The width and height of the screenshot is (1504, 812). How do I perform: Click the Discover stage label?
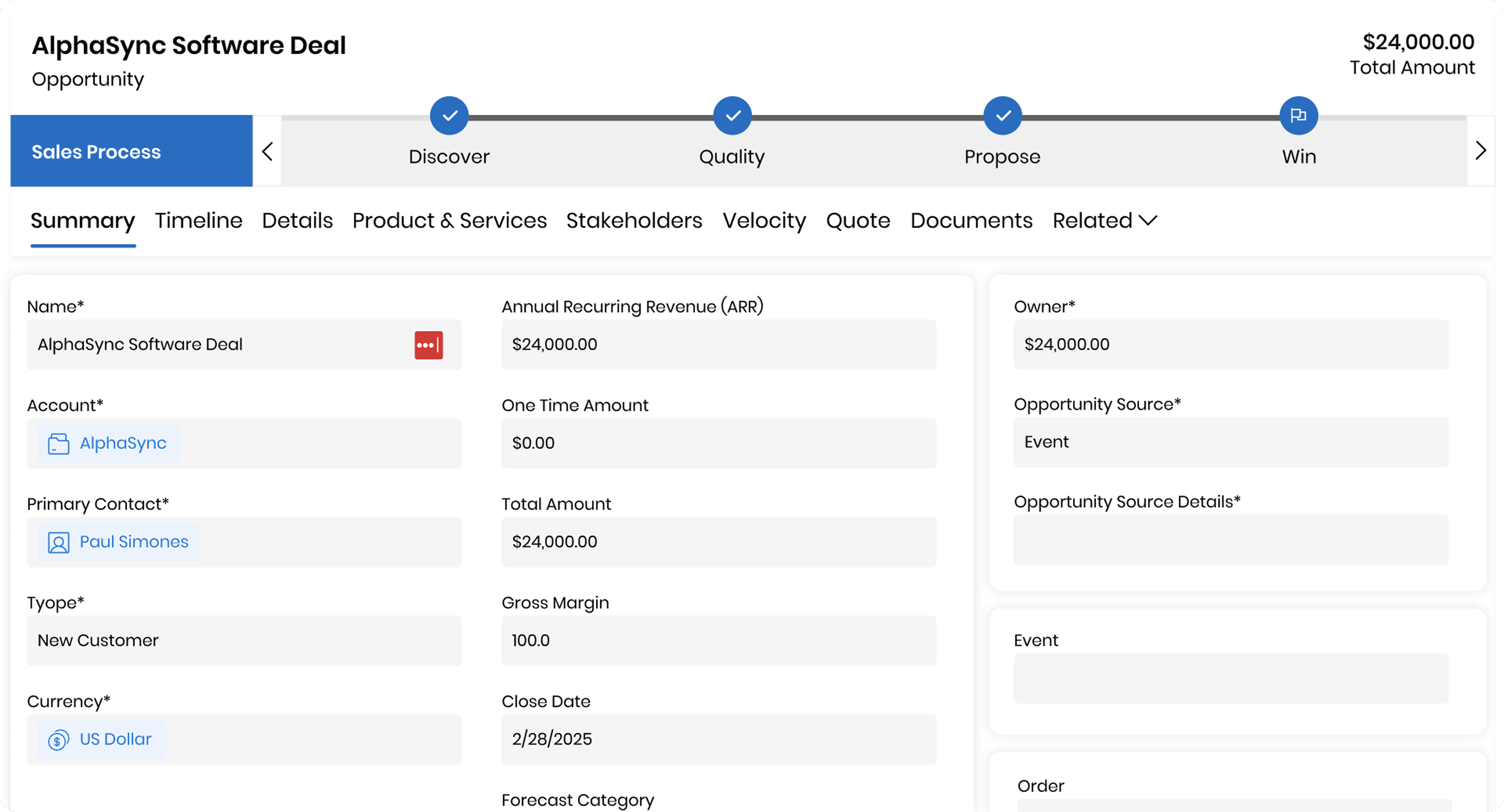pos(449,156)
